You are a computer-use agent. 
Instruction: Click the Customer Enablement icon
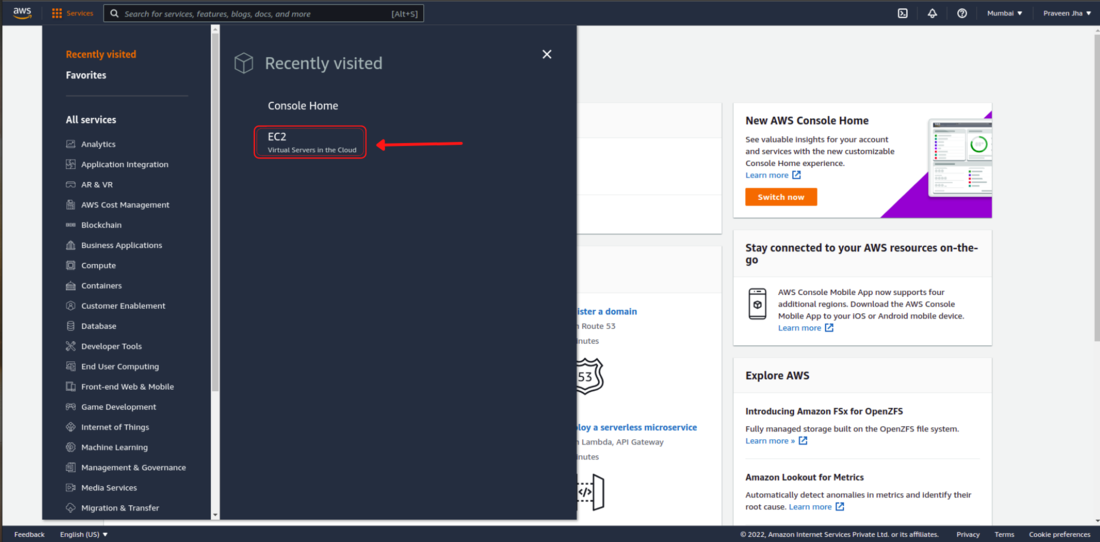click(x=70, y=306)
